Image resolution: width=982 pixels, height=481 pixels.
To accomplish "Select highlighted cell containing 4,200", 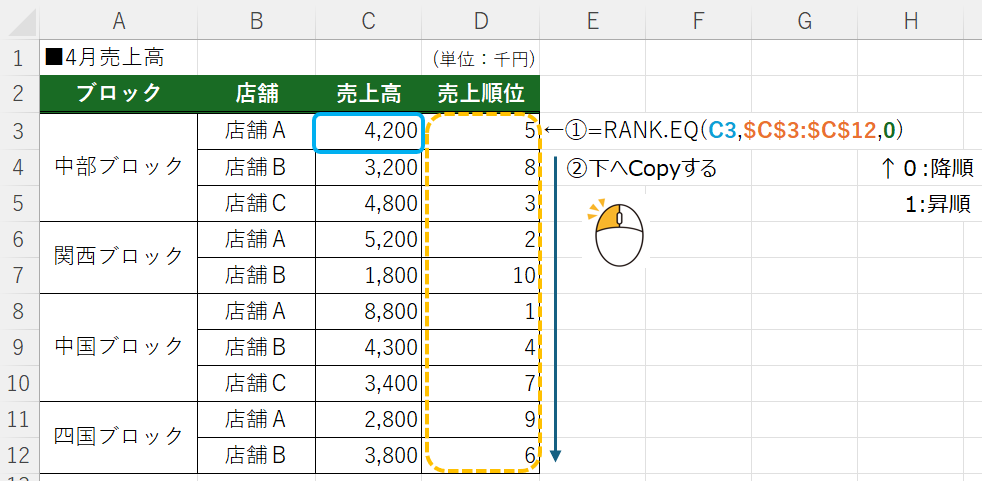I will [368, 131].
